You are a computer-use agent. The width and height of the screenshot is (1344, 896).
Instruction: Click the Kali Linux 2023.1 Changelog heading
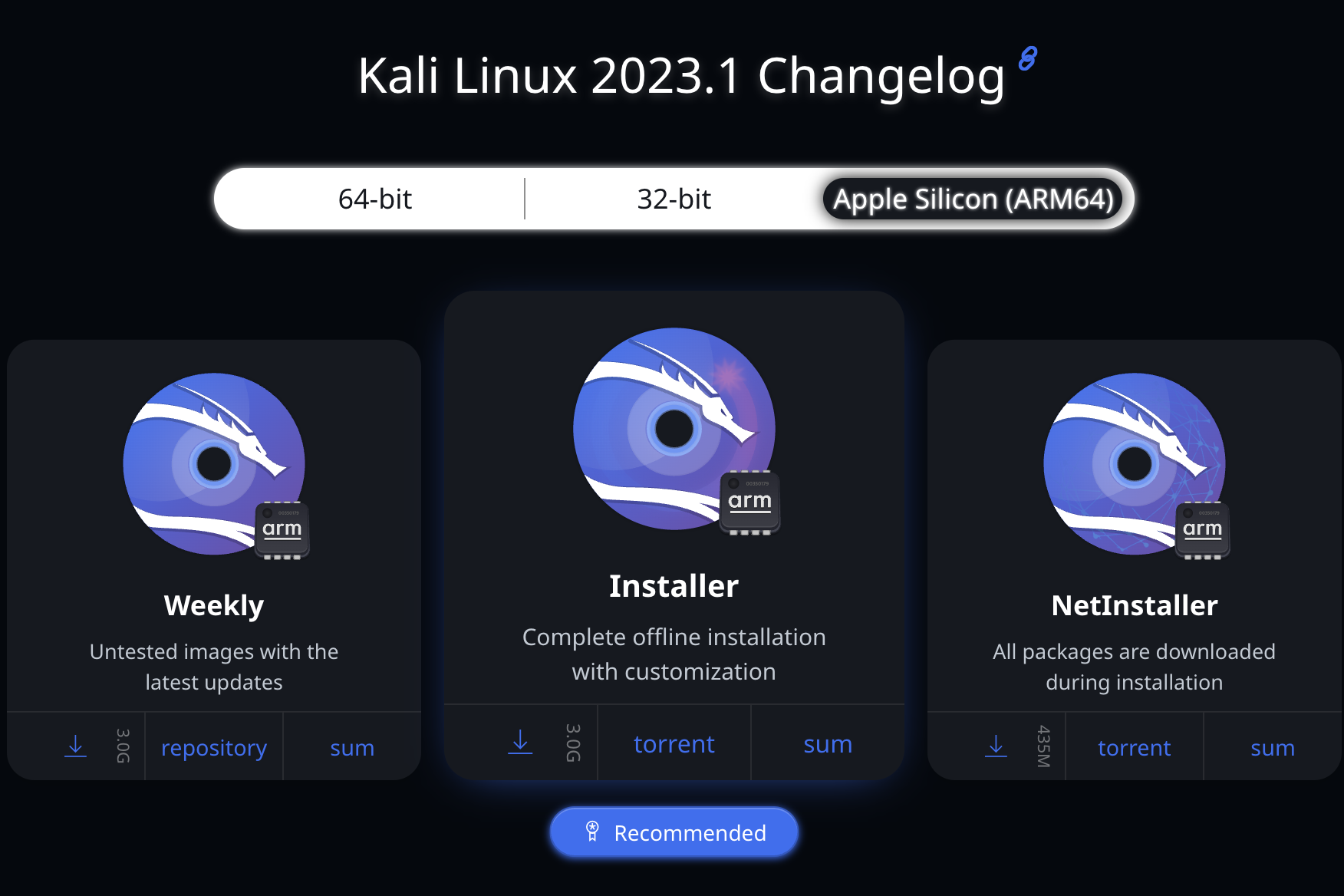pyautogui.click(x=681, y=76)
